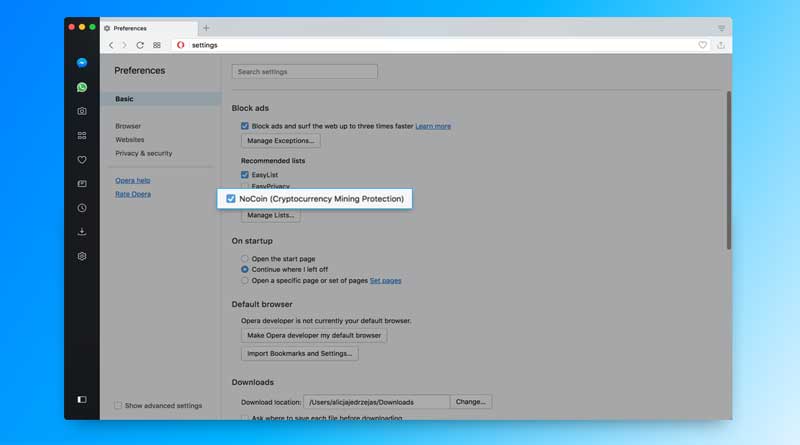Open the Learn more link
This screenshot has width=800, height=445.
coord(433,126)
